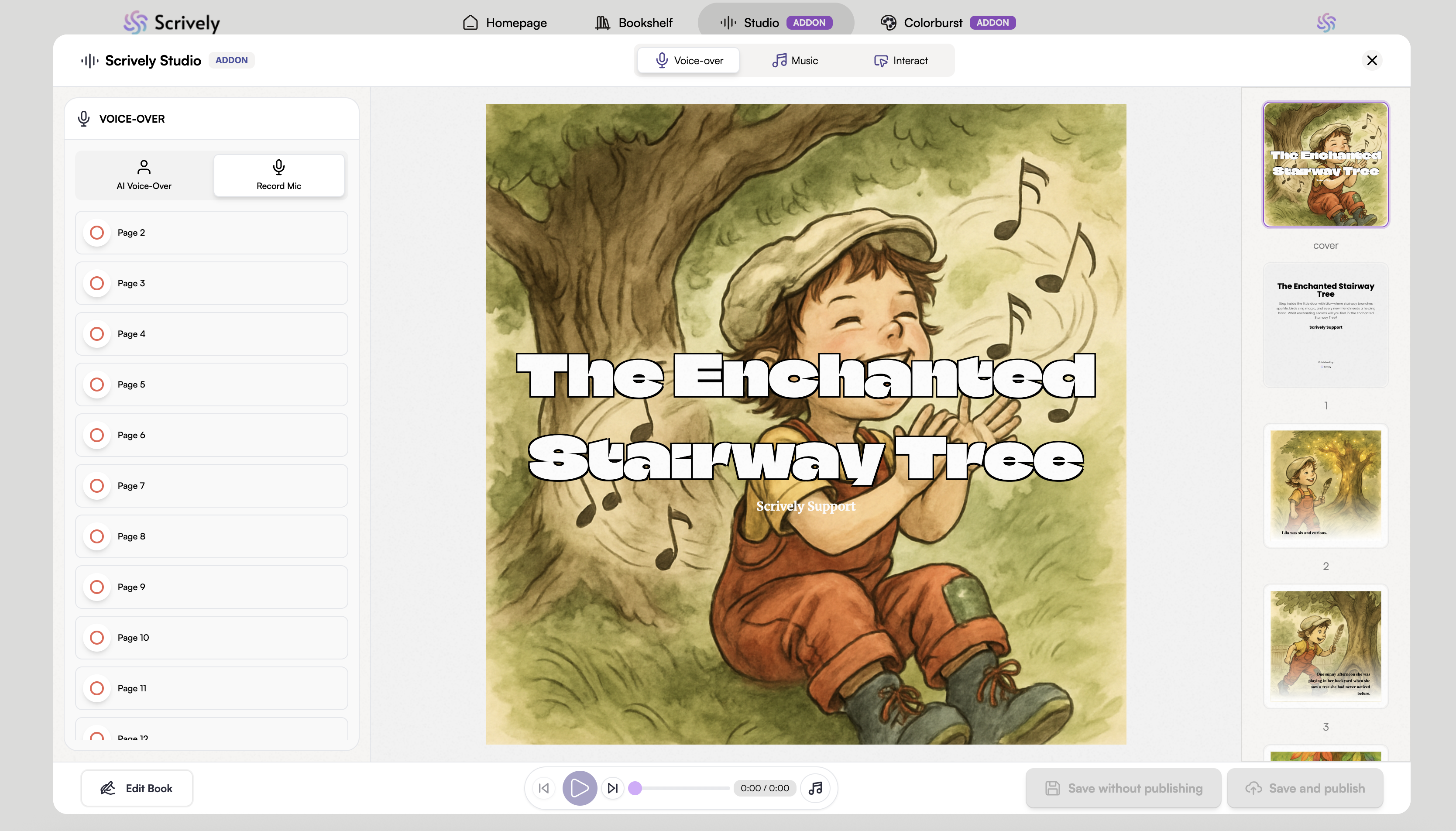Click Save without publishing
This screenshot has width=1456, height=831.
click(1123, 788)
